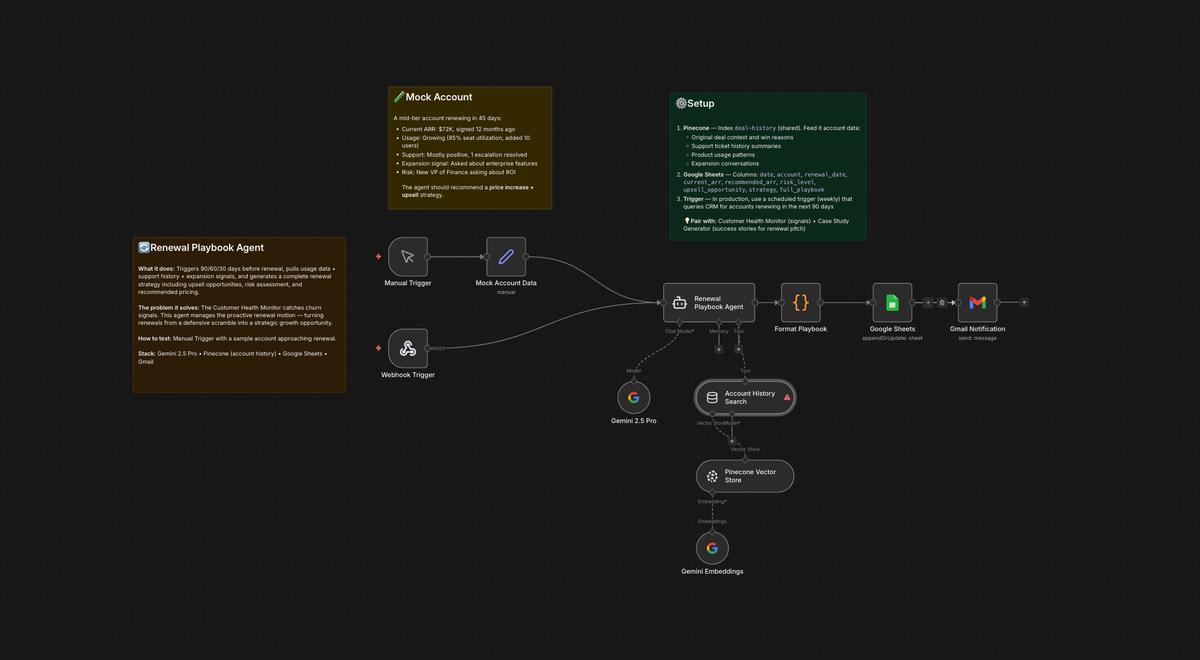Open the Format Playbook code node
The height and width of the screenshot is (660, 1200).
tap(800, 302)
